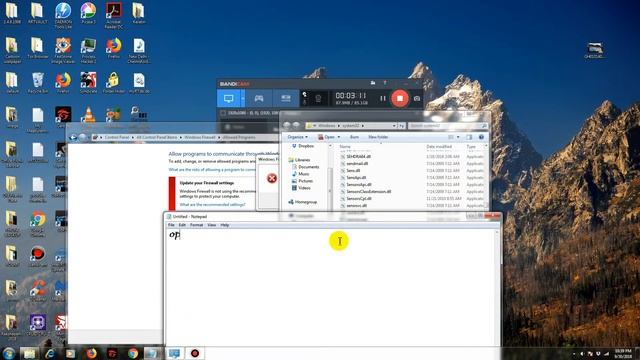640x360 pixels.
Task: Open Explorer help icon
Action: point(481,137)
